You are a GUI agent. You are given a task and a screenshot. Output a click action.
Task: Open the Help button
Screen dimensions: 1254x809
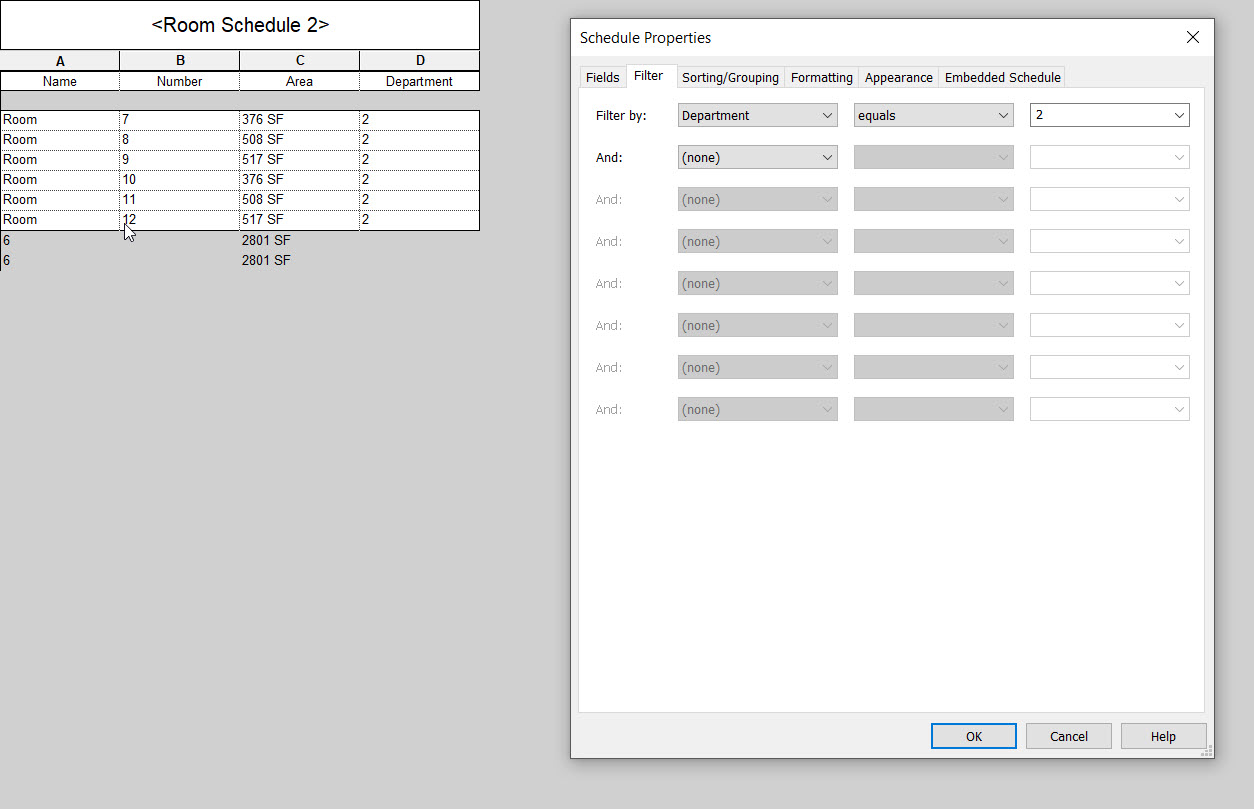tap(1163, 735)
